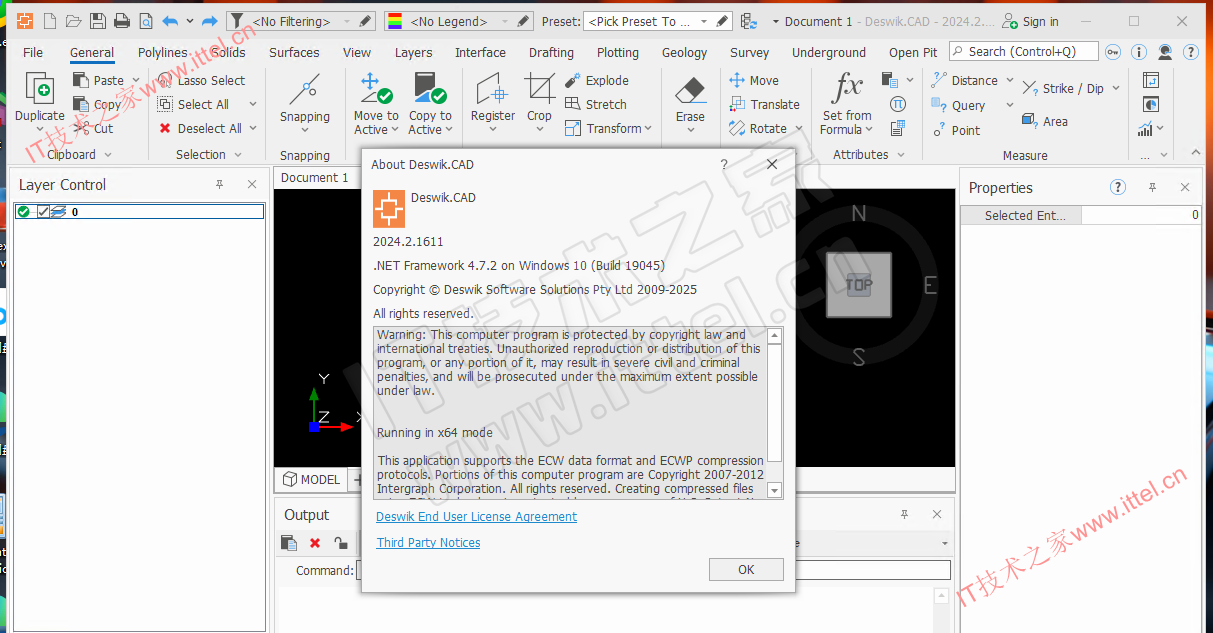
Task: Expand the Rotate dropdown arrow
Action: click(x=799, y=129)
